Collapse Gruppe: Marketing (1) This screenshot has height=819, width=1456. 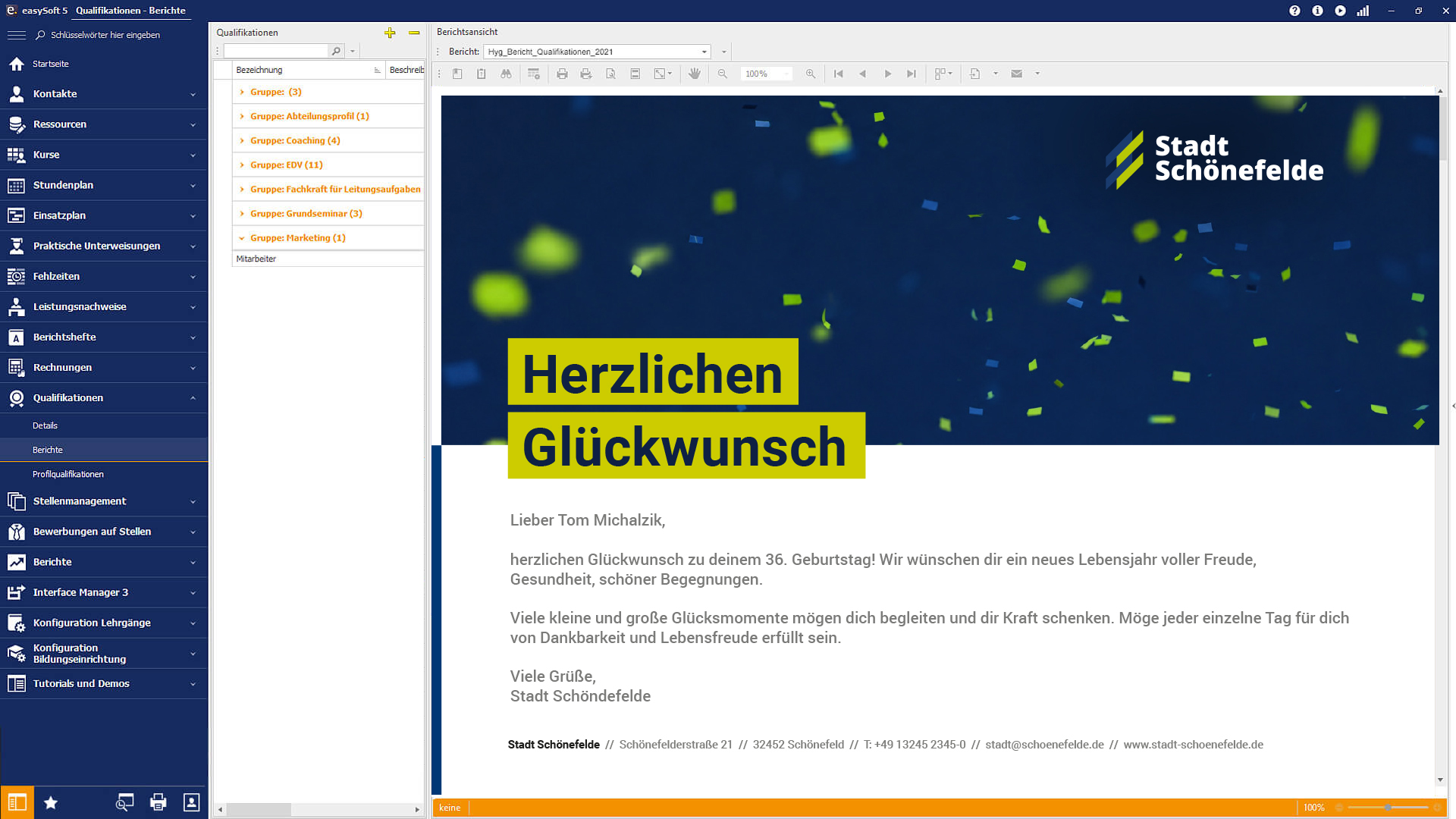(242, 238)
